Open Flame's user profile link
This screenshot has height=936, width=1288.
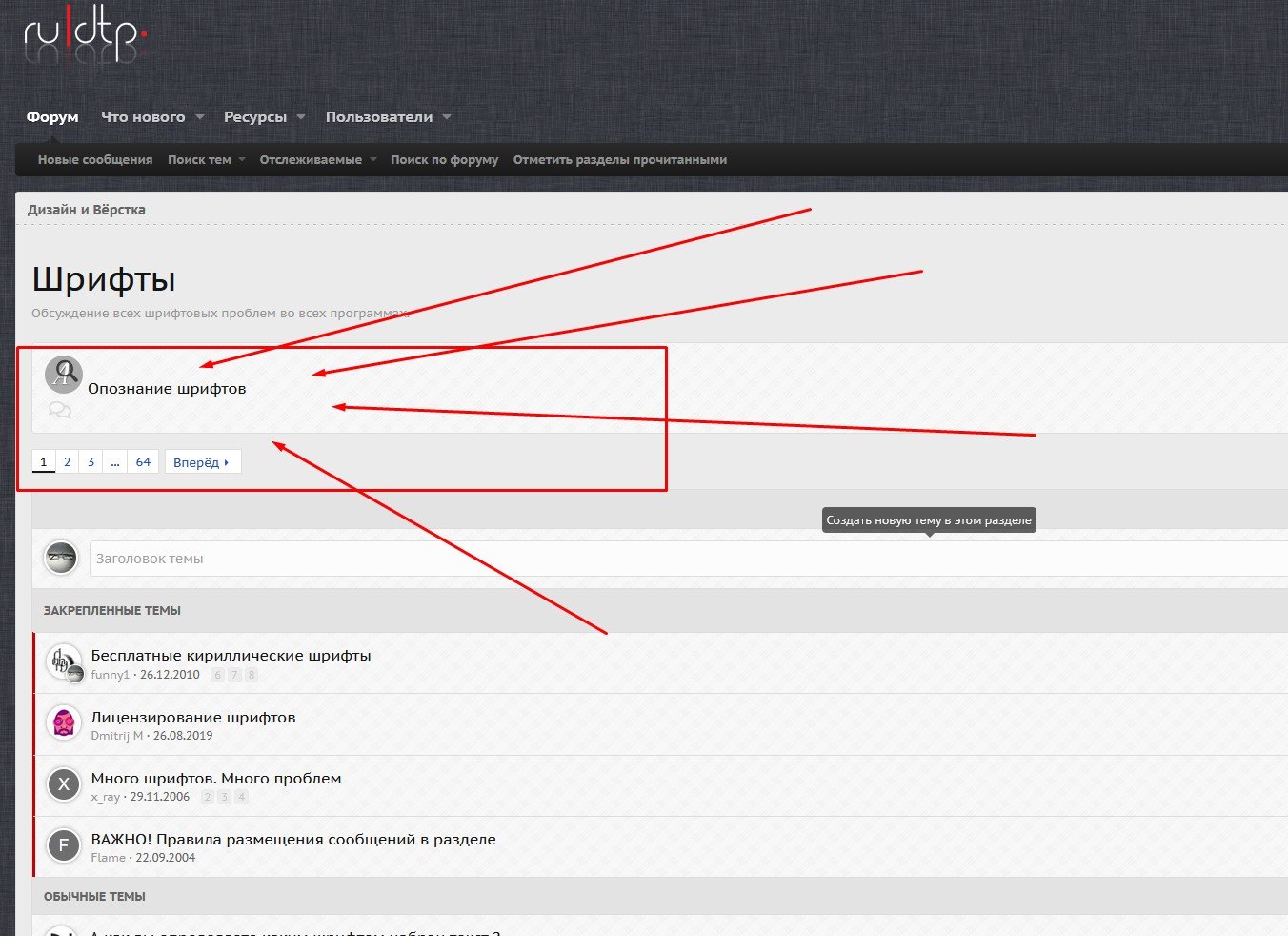[109, 858]
